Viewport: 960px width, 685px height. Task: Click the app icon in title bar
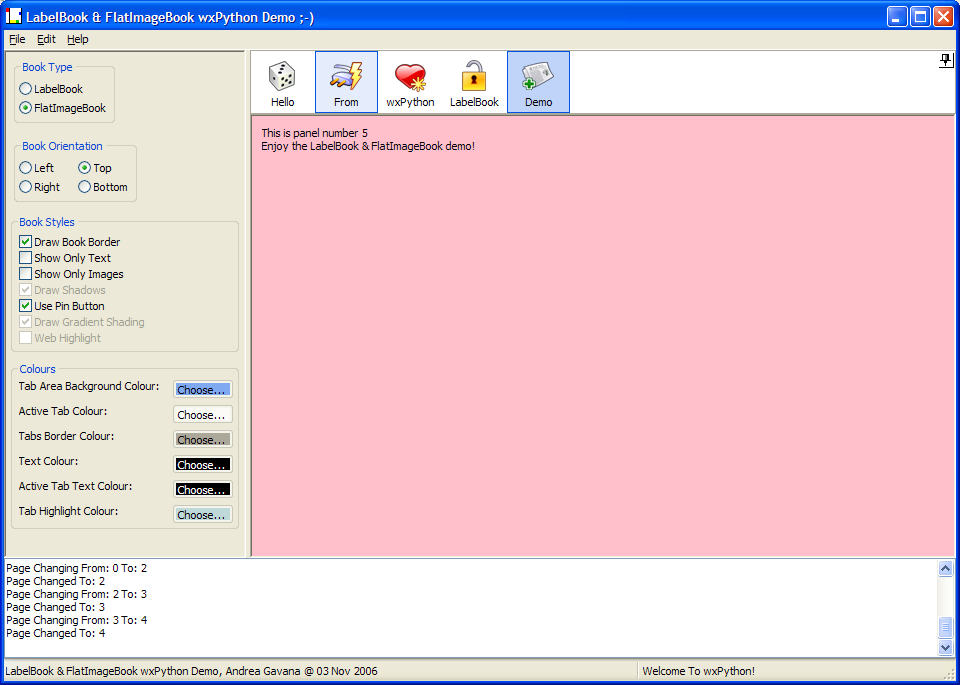click(x=14, y=16)
